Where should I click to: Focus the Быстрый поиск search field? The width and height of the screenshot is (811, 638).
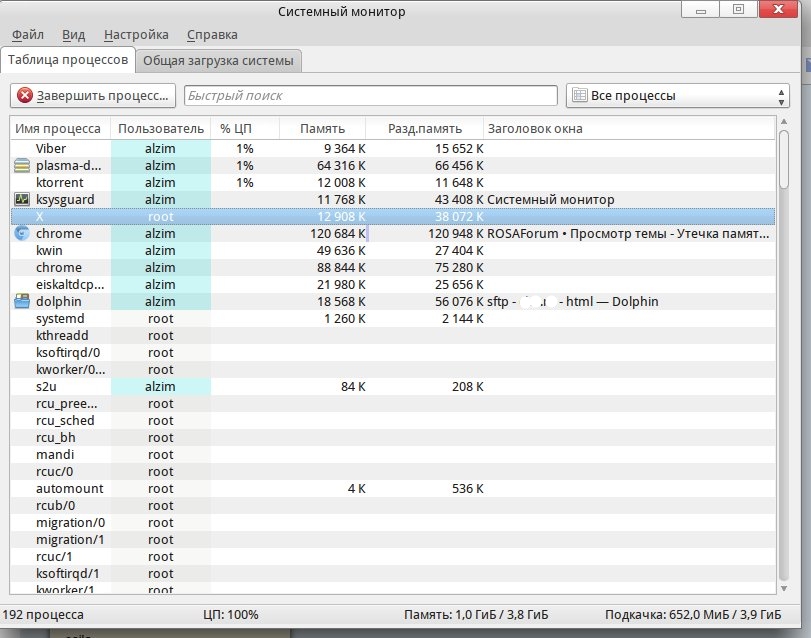pyautogui.click(x=370, y=96)
